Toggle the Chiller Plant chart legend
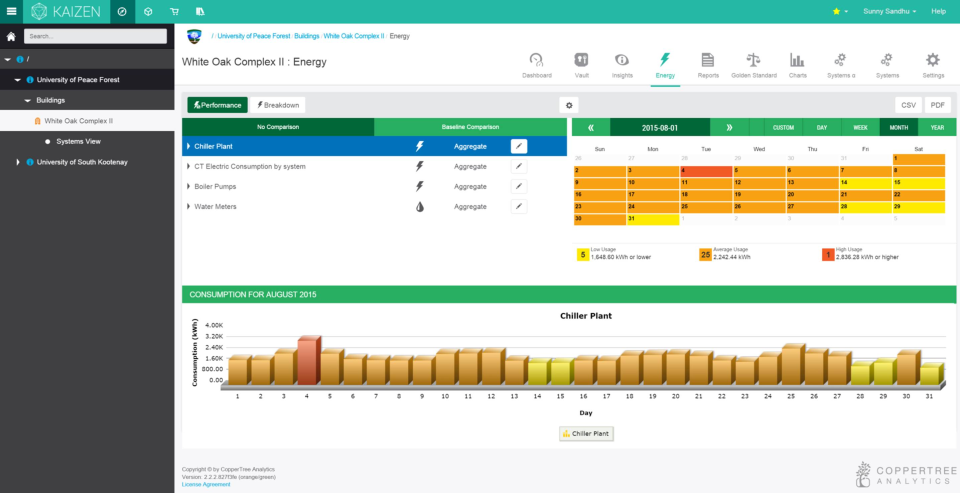Viewport: 960px width, 493px height. 586,434
